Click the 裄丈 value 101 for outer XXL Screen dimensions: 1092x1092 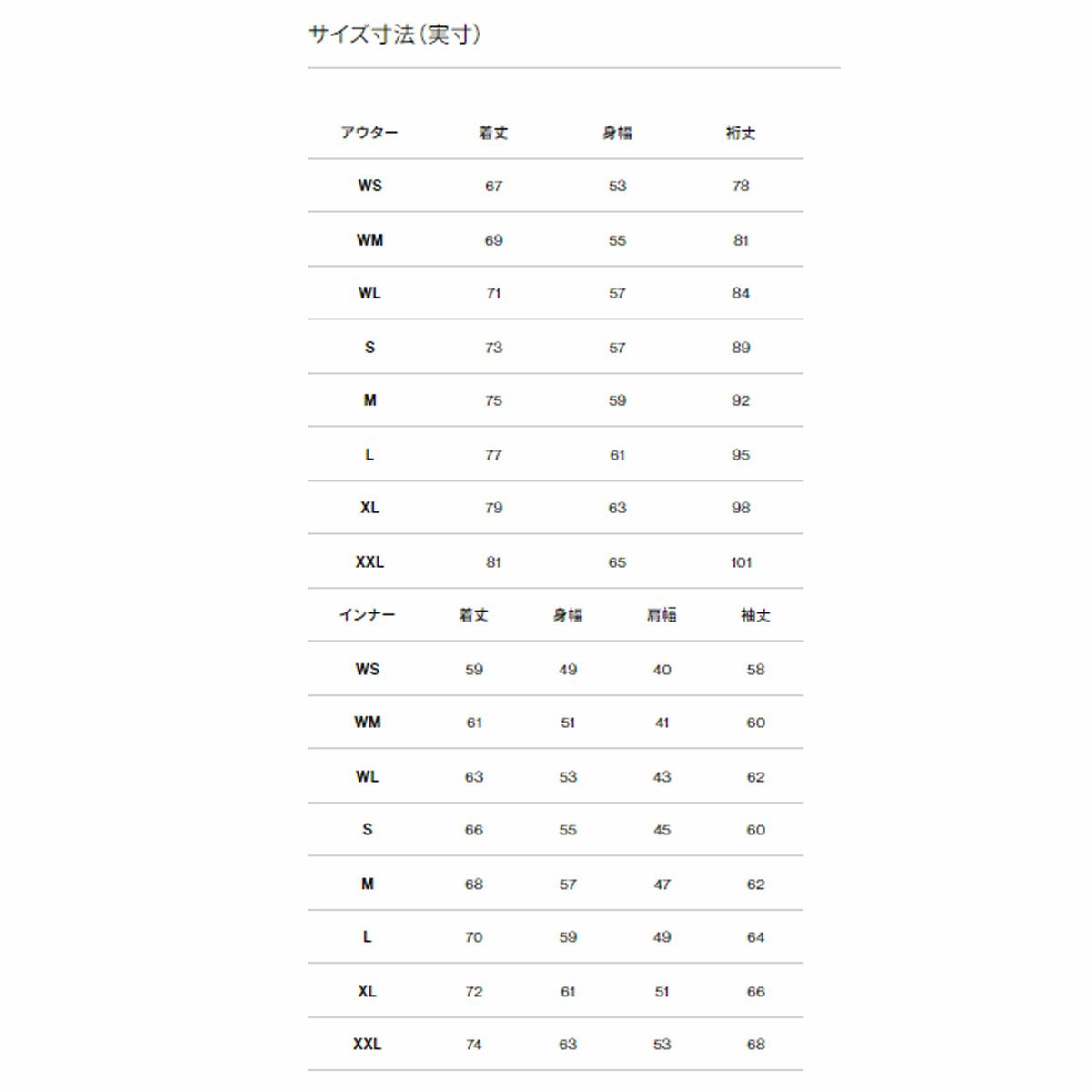(x=741, y=562)
